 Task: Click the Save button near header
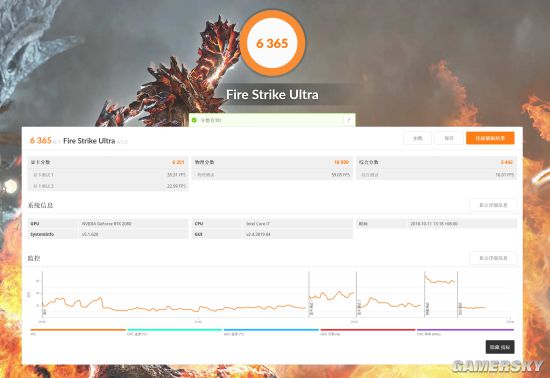pyautogui.click(x=449, y=138)
